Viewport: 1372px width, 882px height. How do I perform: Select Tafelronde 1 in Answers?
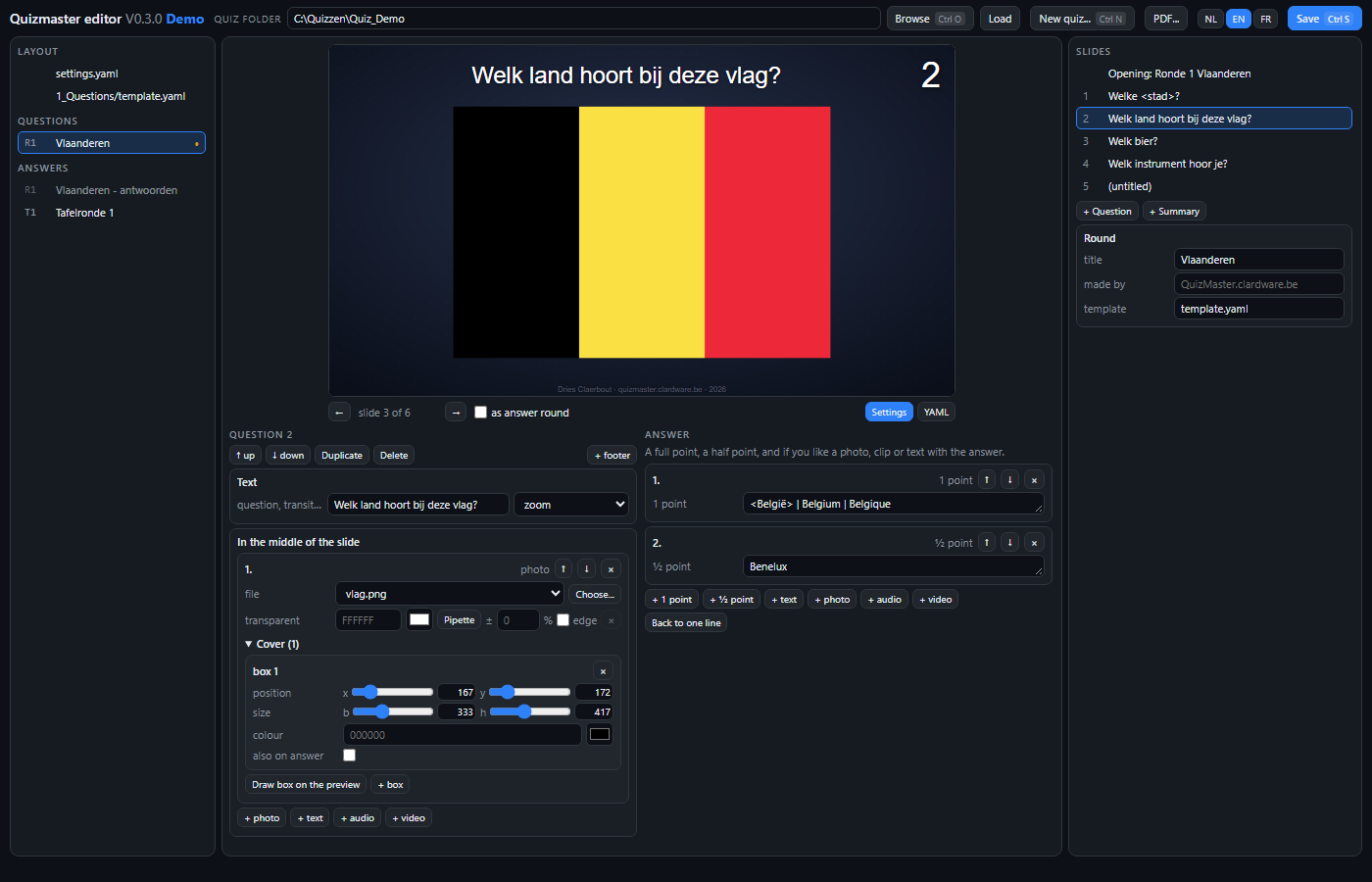[x=112, y=213]
